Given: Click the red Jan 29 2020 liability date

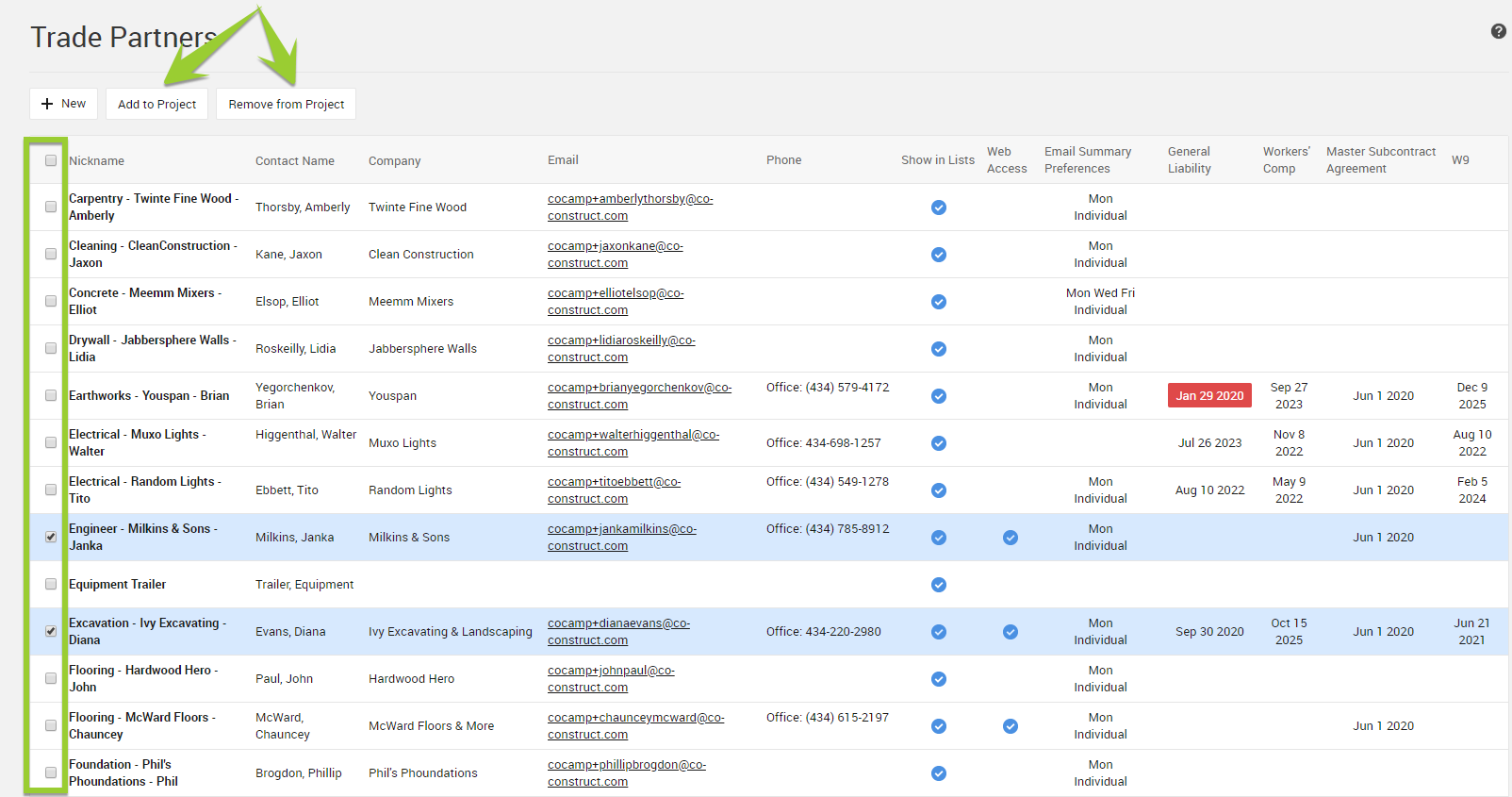Looking at the screenshot, I should tap(1208, 396).
